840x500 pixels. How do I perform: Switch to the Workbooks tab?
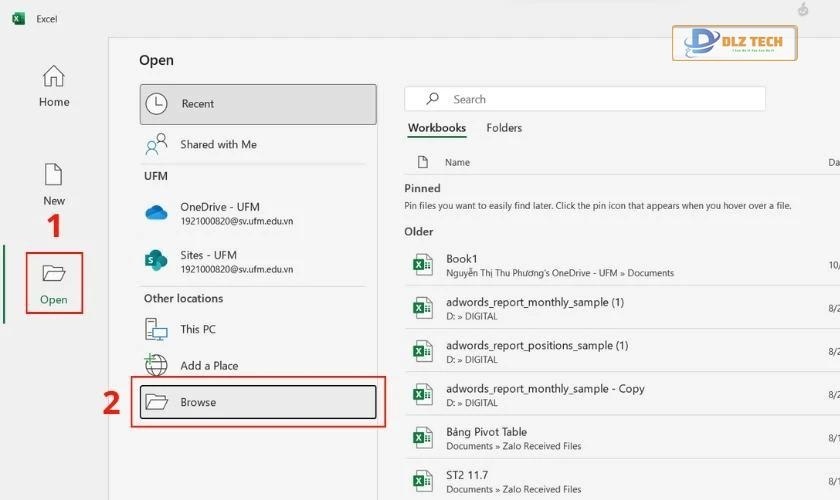coord(437,128)
